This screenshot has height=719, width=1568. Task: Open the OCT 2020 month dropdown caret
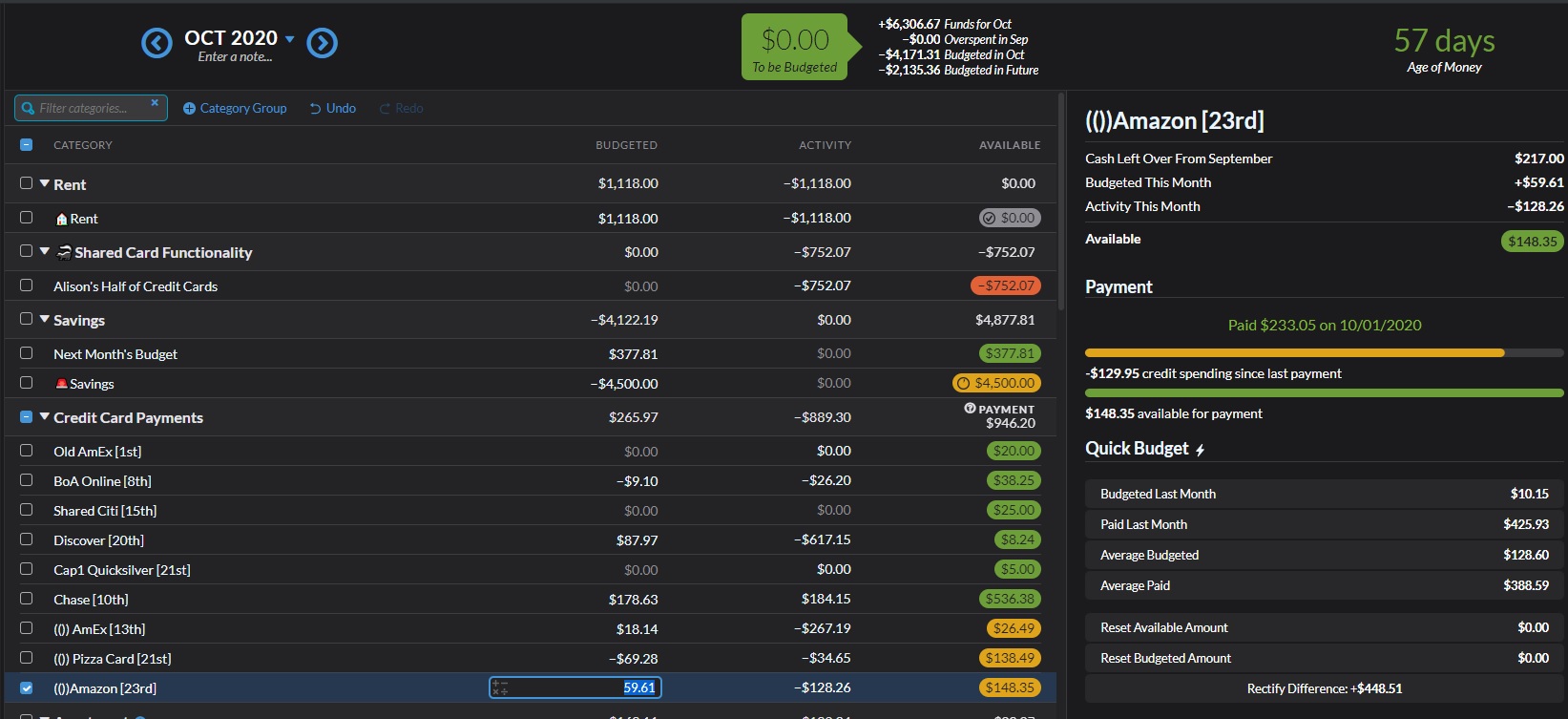click(x=290, y=39)
